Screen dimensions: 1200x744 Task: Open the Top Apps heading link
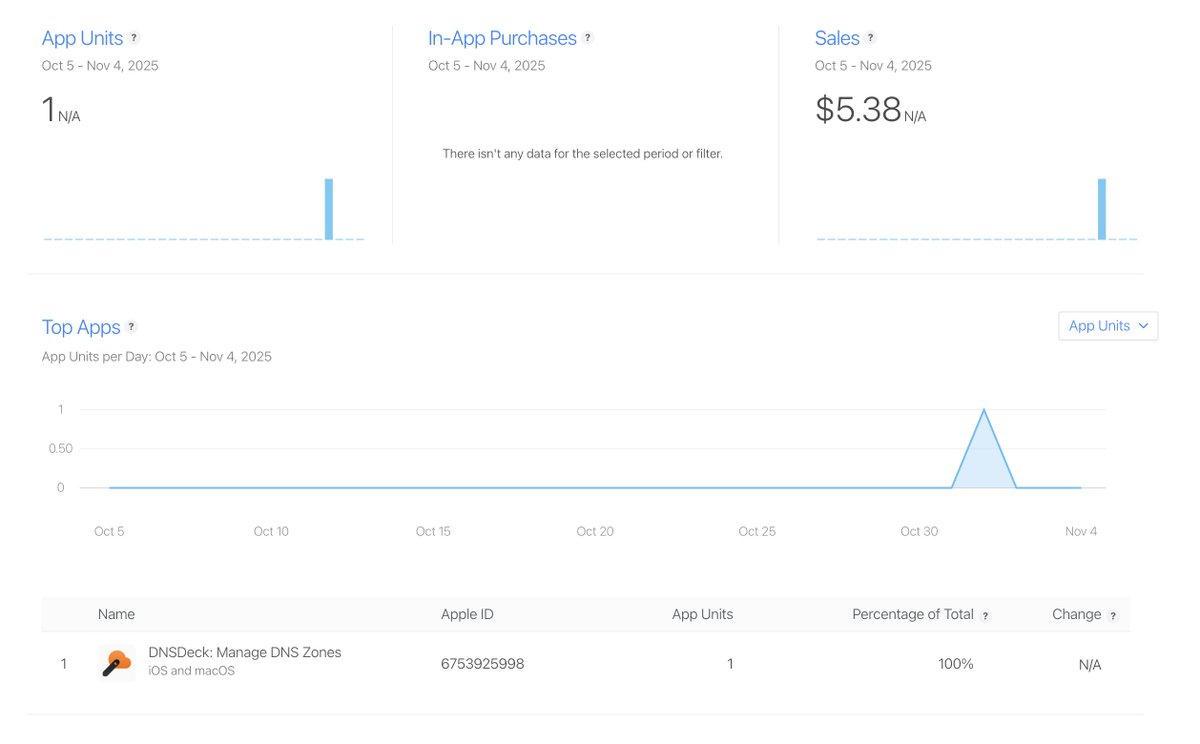pos(81,327)
